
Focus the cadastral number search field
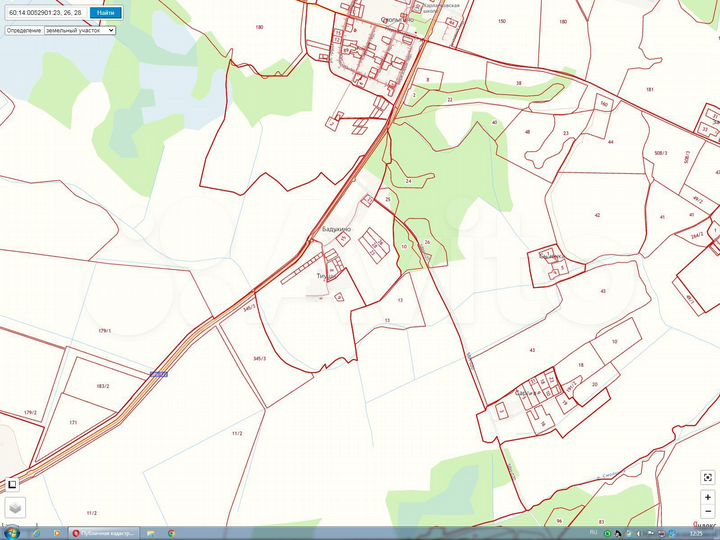46,12
